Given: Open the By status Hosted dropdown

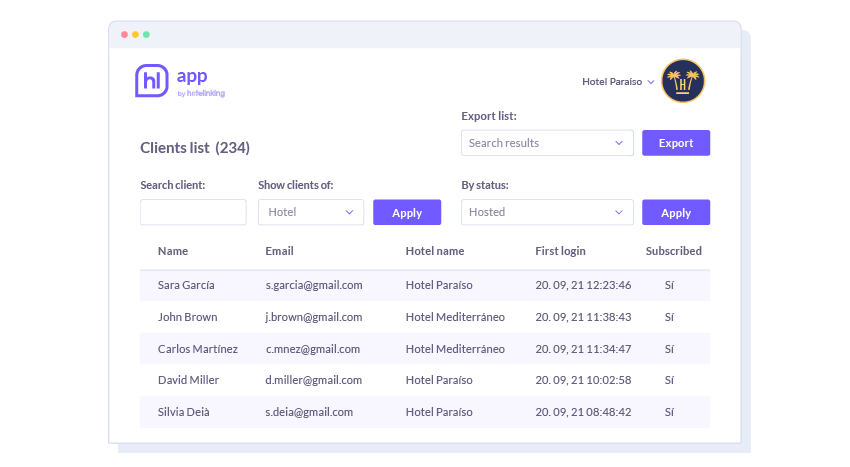Looking at the screenshot, I should click(x=547, y=212).
